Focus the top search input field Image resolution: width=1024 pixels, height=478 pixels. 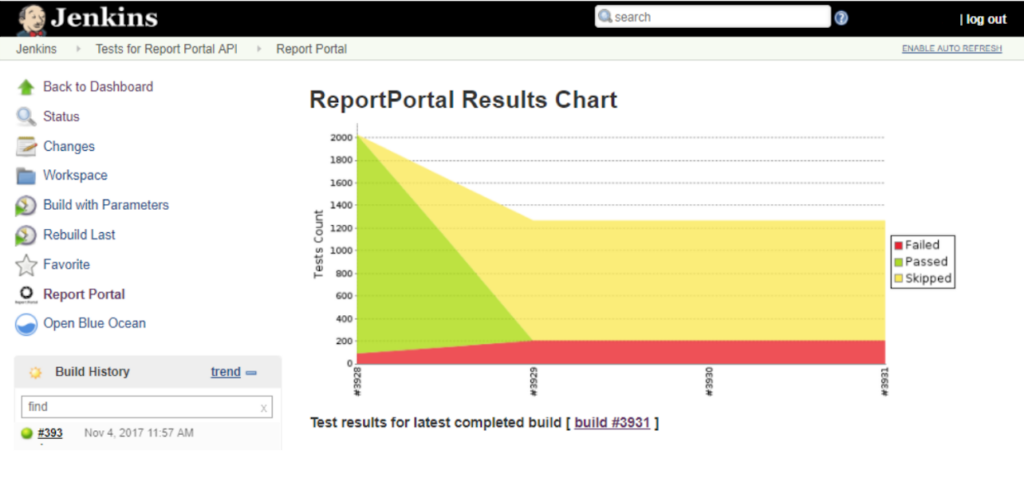(x=712, y=17)
